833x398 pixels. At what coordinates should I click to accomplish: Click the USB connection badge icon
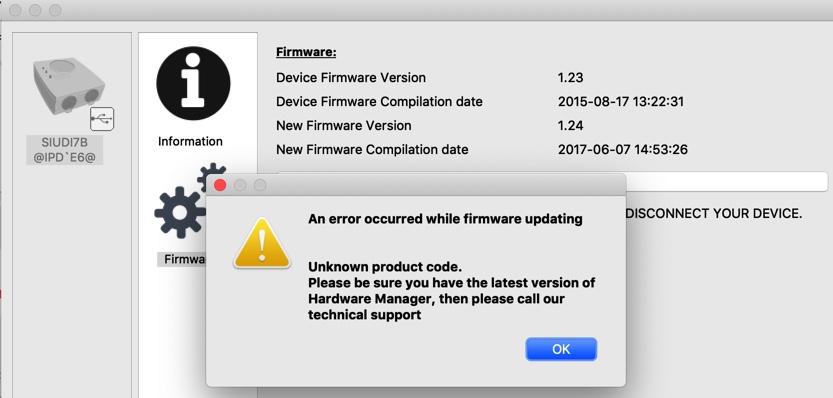tap(102, 118)
